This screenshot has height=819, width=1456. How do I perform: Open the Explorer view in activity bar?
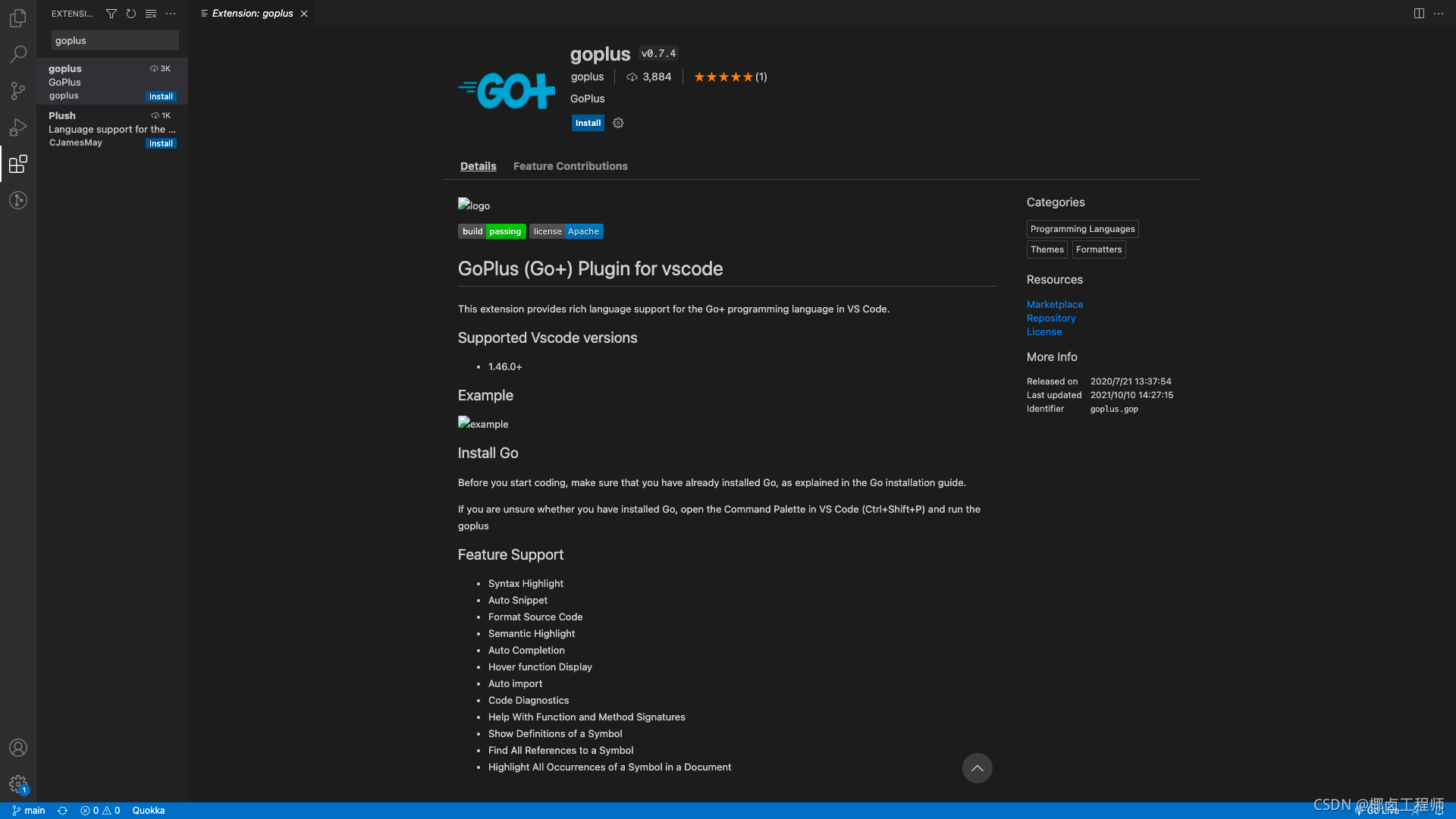tap(18, 18)
